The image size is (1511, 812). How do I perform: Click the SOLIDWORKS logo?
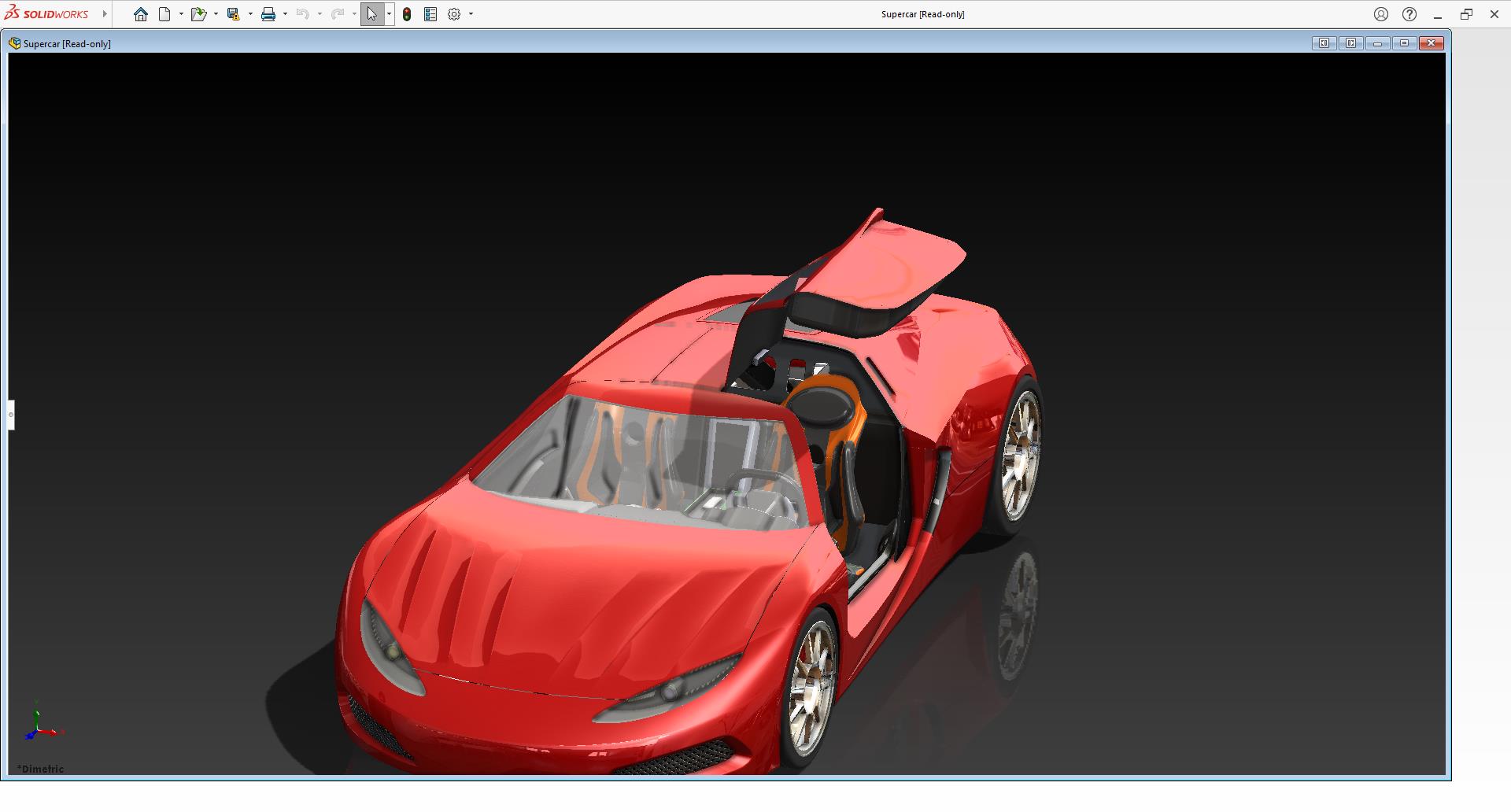tap(47, 14)
